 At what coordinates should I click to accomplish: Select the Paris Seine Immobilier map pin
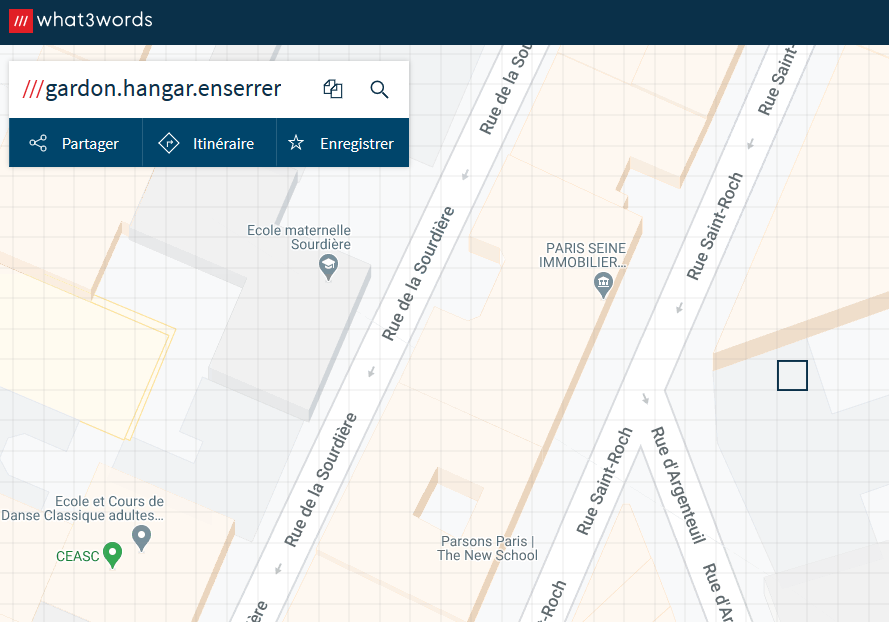tap(603, 285)
